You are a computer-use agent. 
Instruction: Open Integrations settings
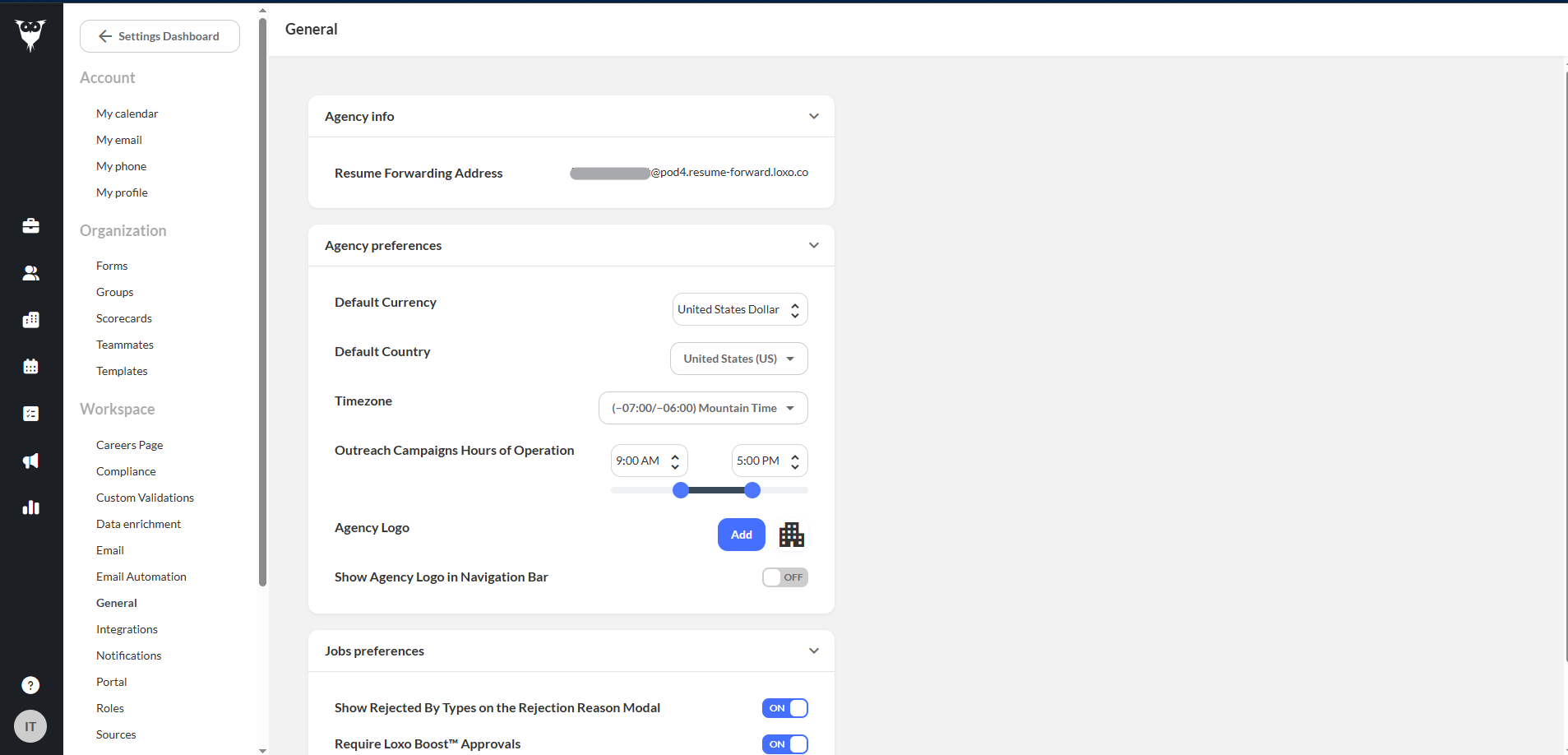click(x=127, y=629)
